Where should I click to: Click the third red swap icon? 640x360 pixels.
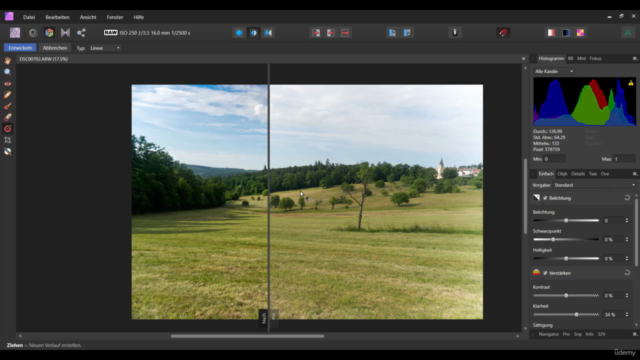click(x=345, y=33)
